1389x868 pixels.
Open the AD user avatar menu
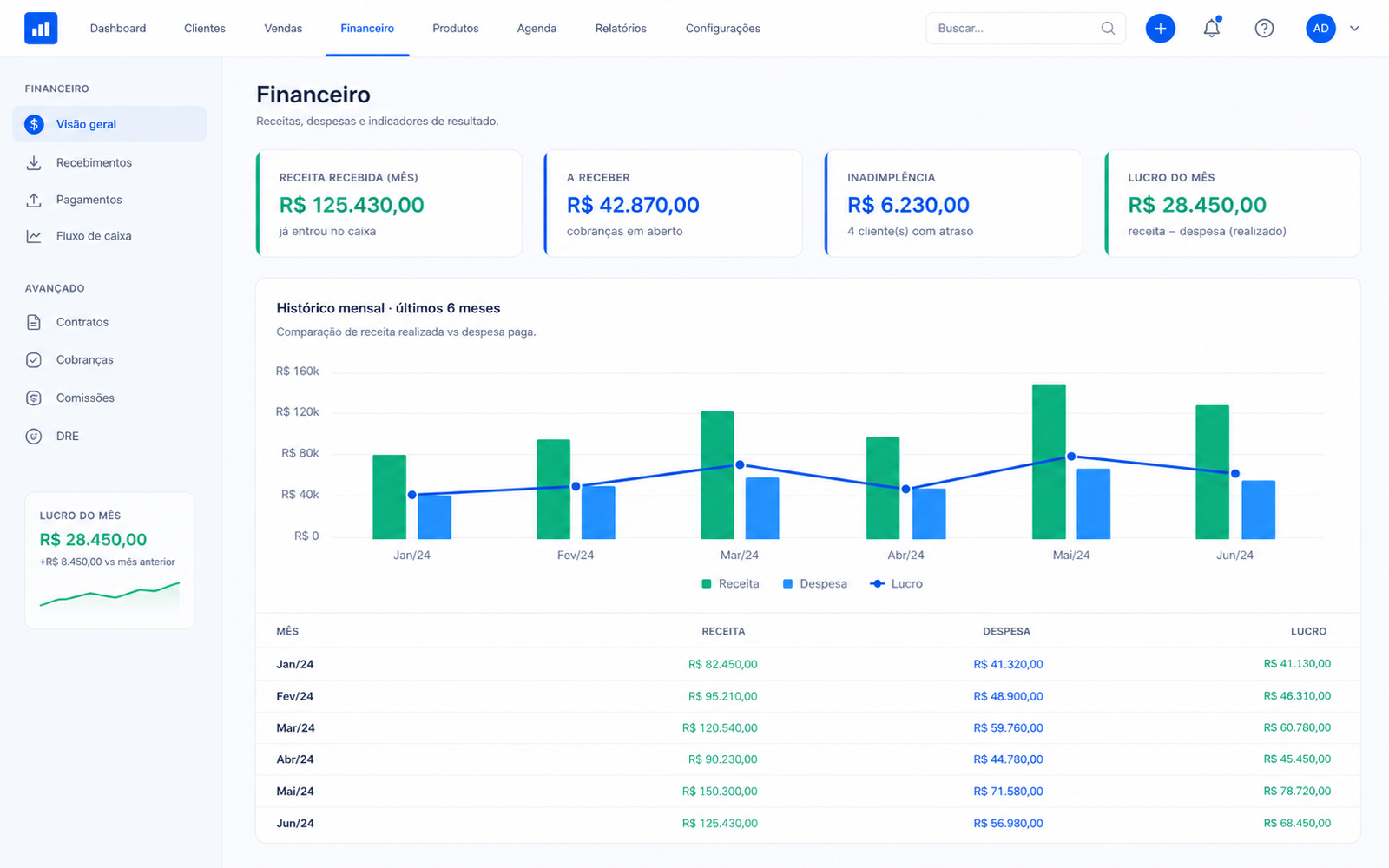pyautogui.click(x=1320, y=29)
